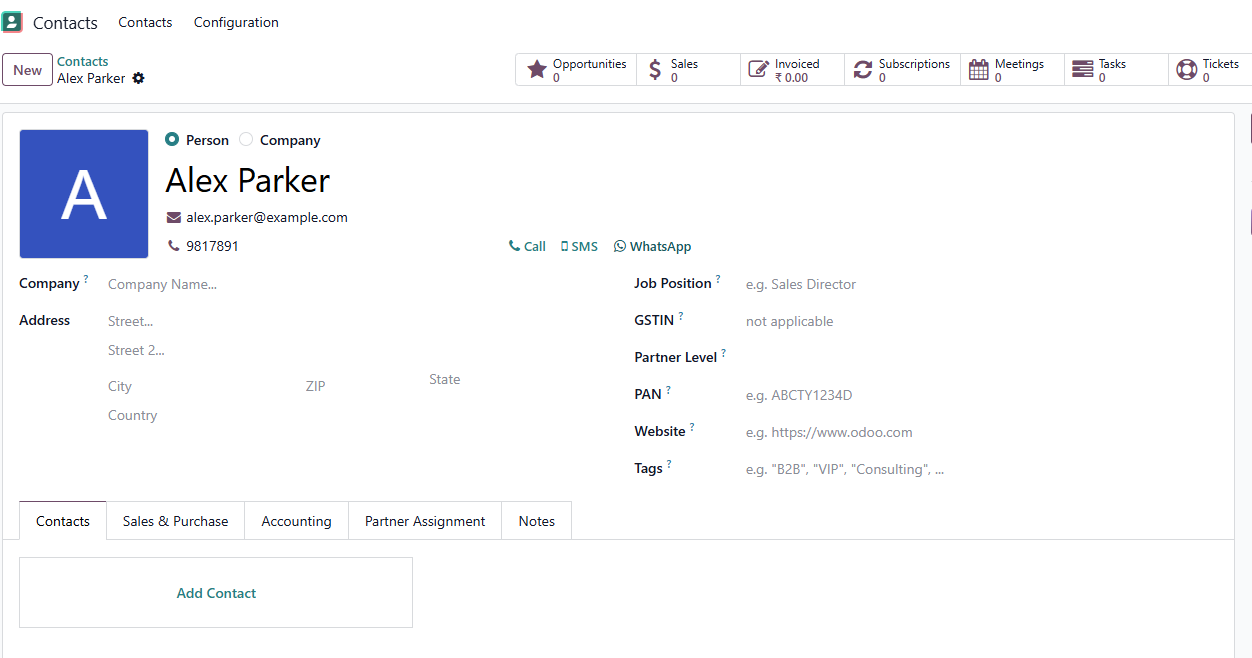Switch to the Partner Assignment tab

point(425,521)
